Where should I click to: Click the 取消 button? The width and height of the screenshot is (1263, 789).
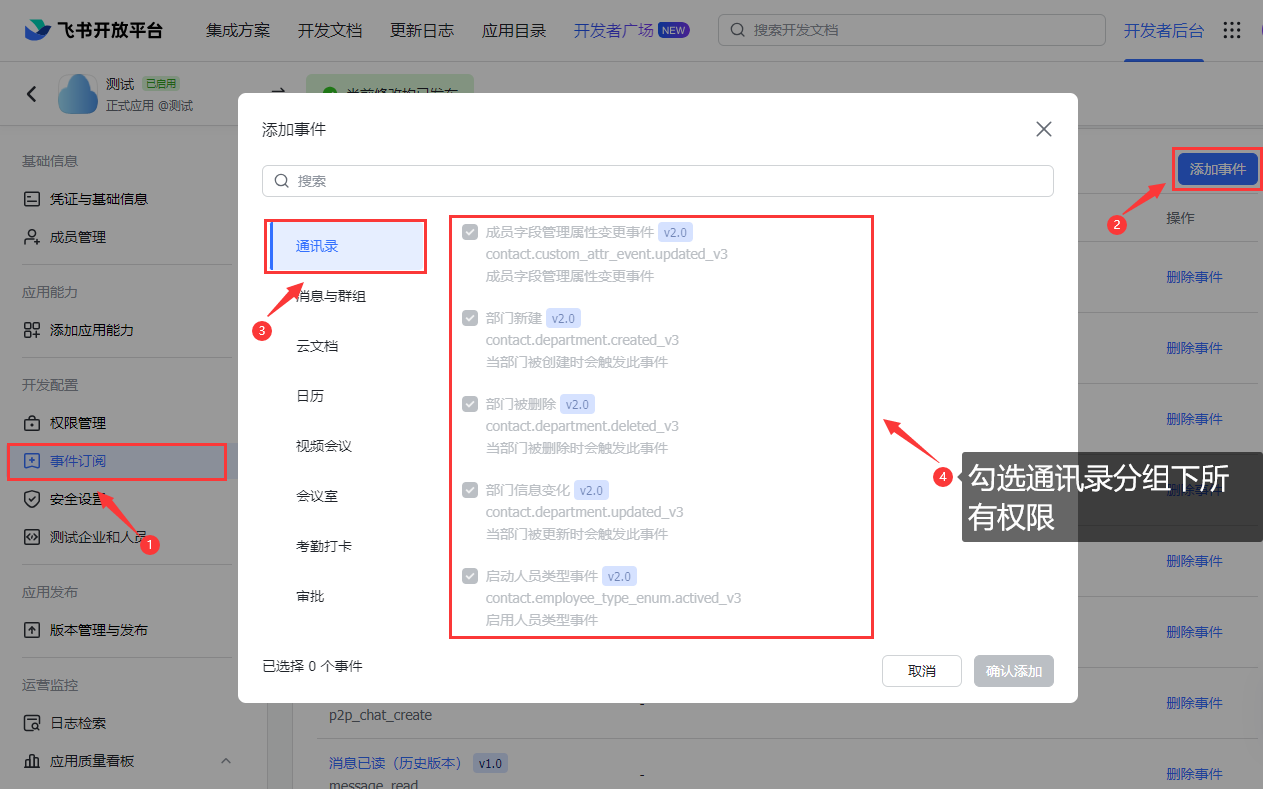pos(921,671)
